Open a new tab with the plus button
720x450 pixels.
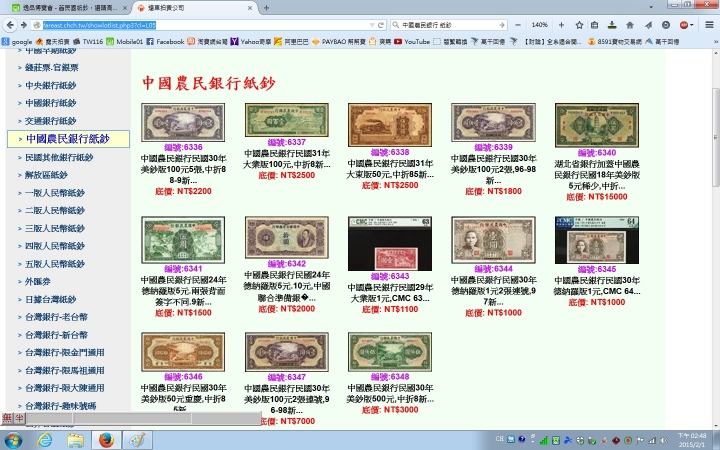pos(266,8)
